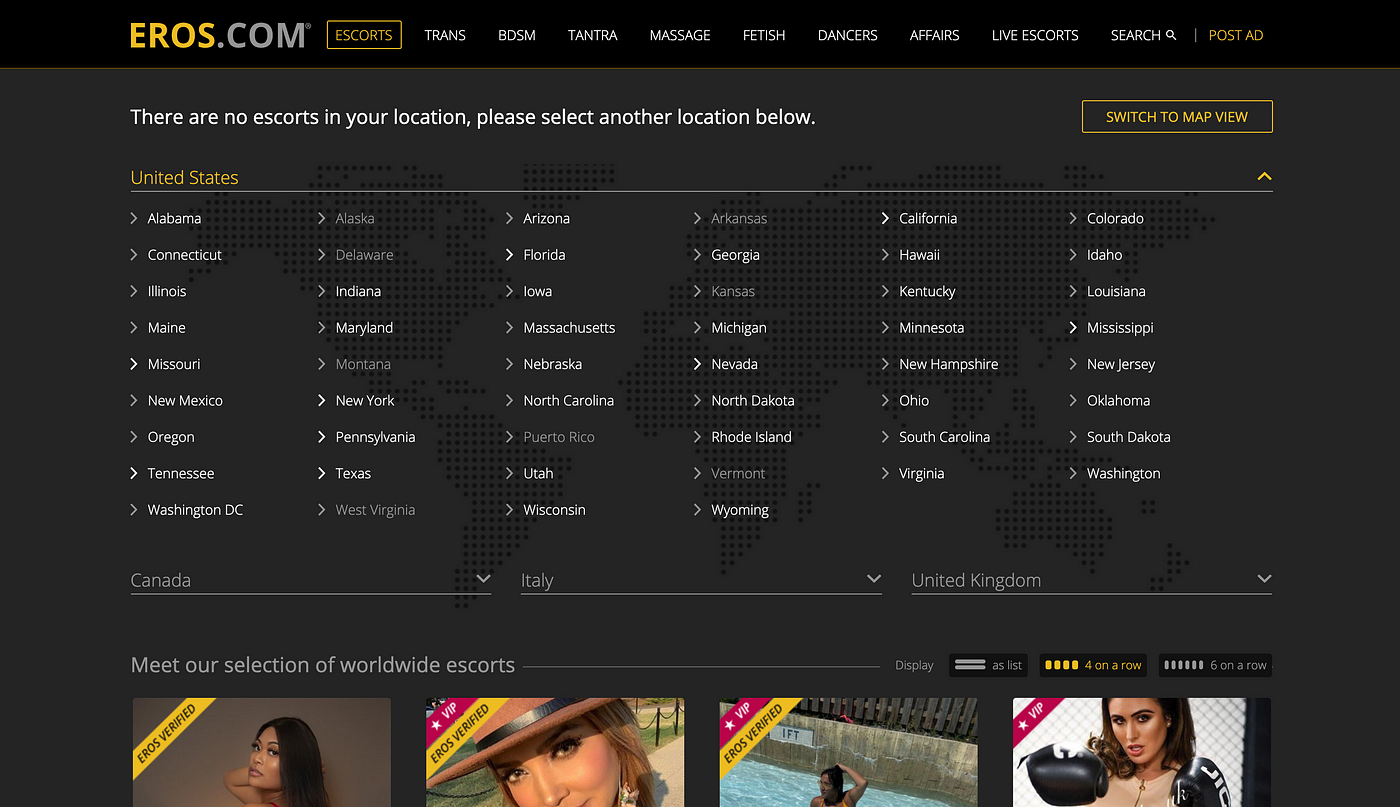This screenshot has width=1400, height=807.
Task: Select Nevada from the state list
Action: pos(734,364)
